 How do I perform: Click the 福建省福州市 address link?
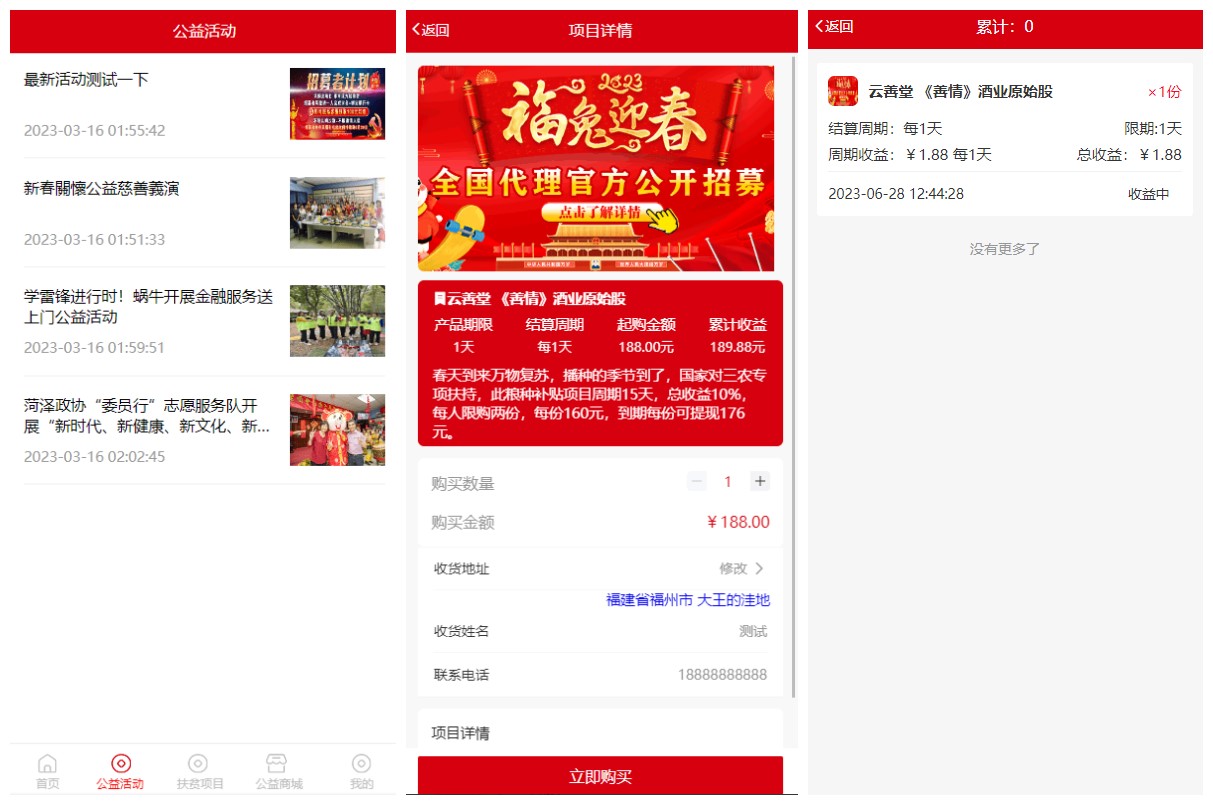pyautogui.click(x=687, y=600)
